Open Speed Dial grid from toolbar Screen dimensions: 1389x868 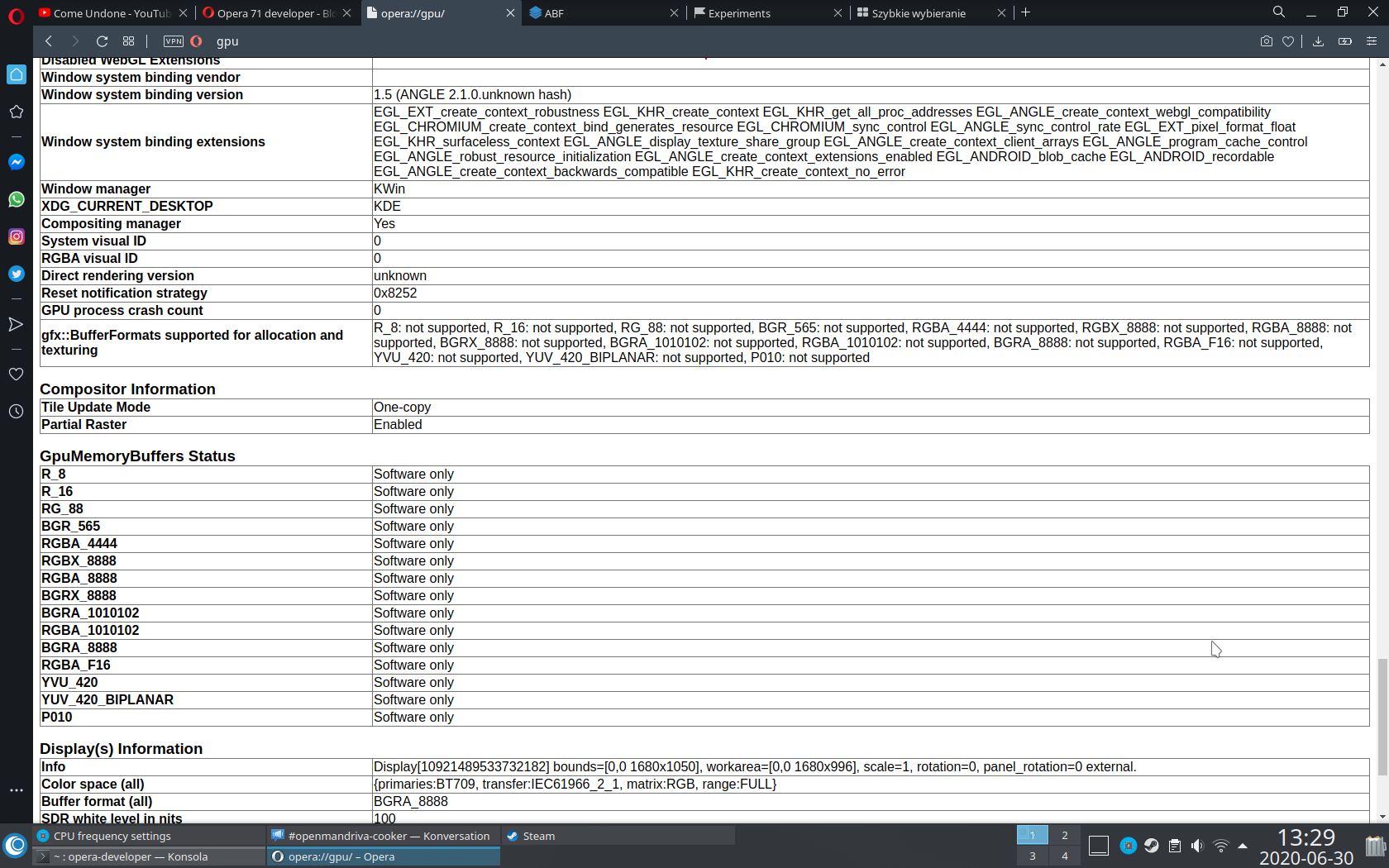click(x=128, y=41)
